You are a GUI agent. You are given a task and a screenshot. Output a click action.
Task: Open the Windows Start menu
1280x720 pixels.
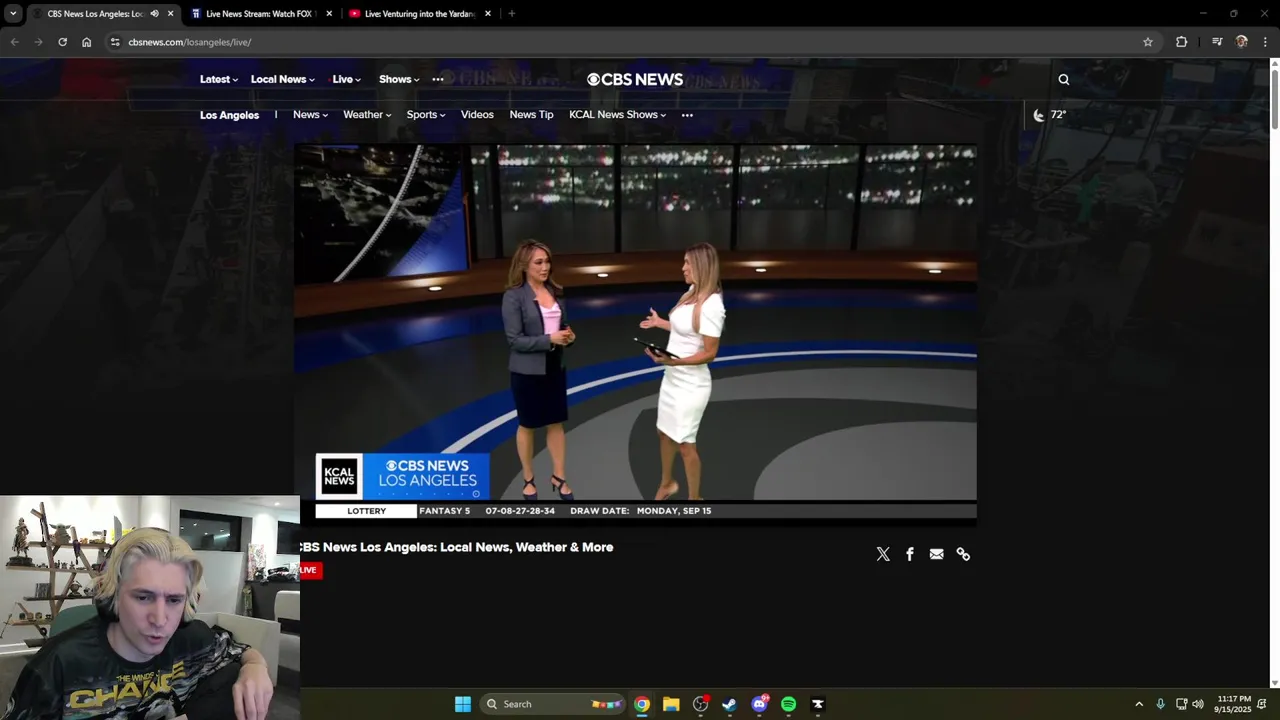[463, 704]
